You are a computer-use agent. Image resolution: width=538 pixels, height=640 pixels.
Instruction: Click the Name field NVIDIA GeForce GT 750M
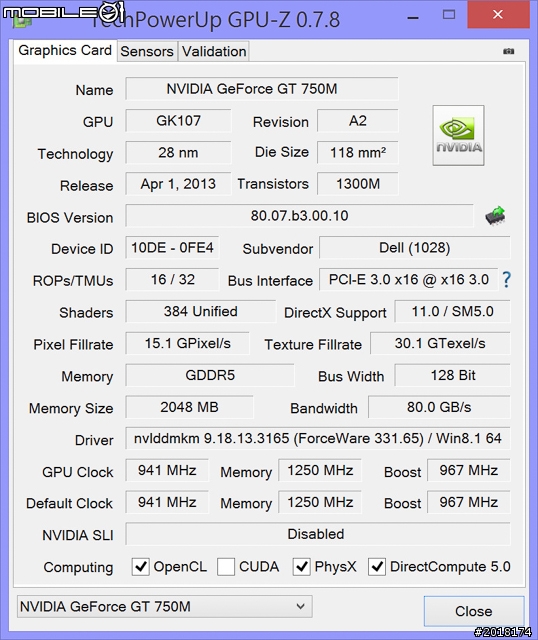262,89
